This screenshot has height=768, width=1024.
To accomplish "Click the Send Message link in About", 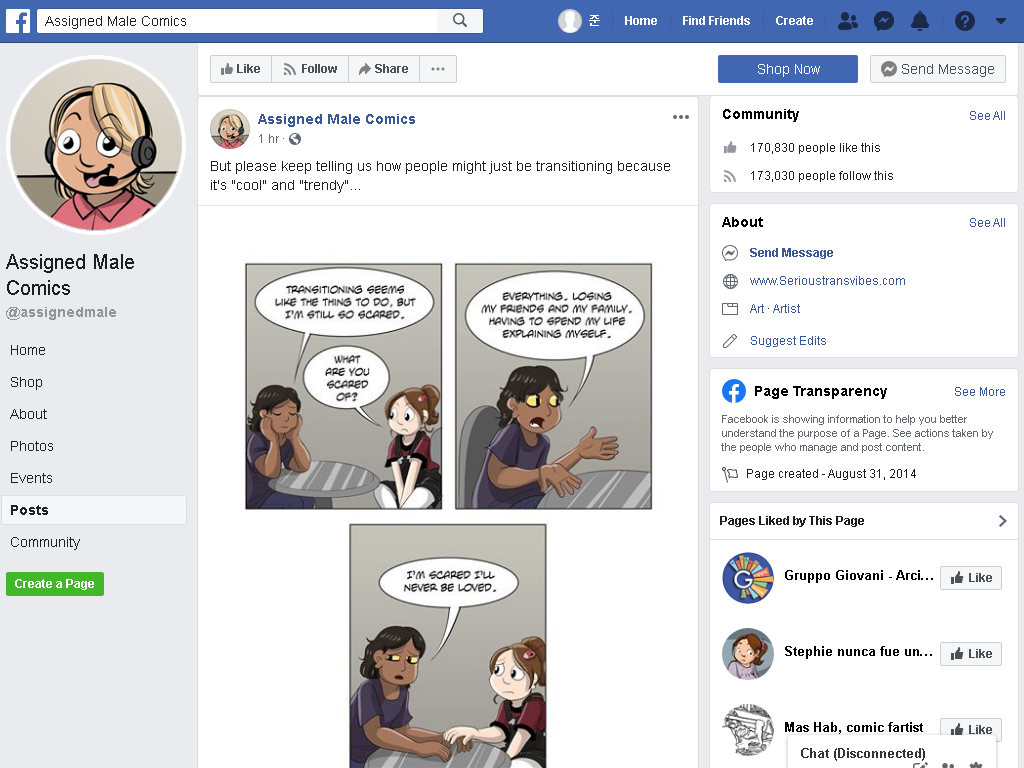I will click(791, 253).
